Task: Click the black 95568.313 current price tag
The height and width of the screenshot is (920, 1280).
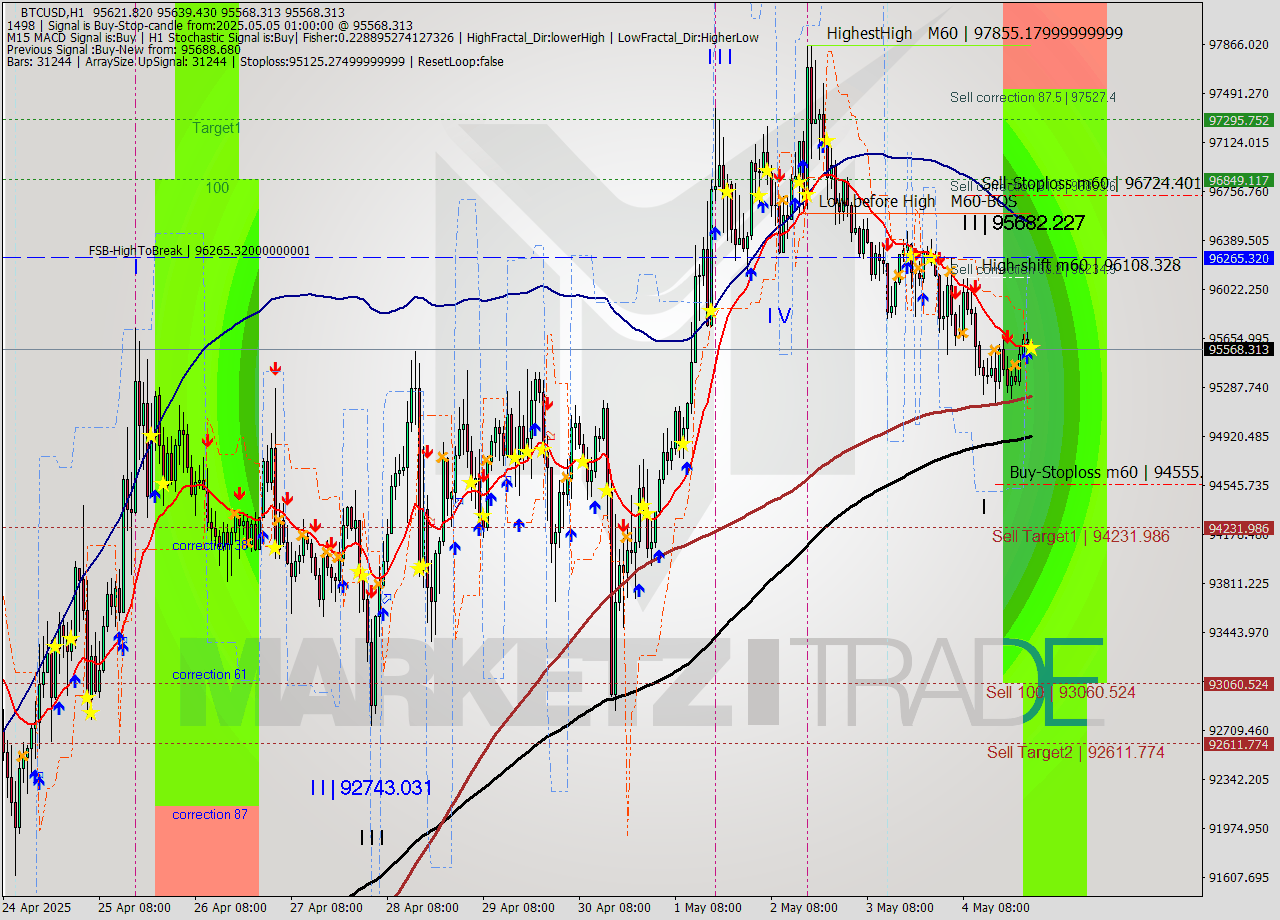Action: (x=1236, y=349)
